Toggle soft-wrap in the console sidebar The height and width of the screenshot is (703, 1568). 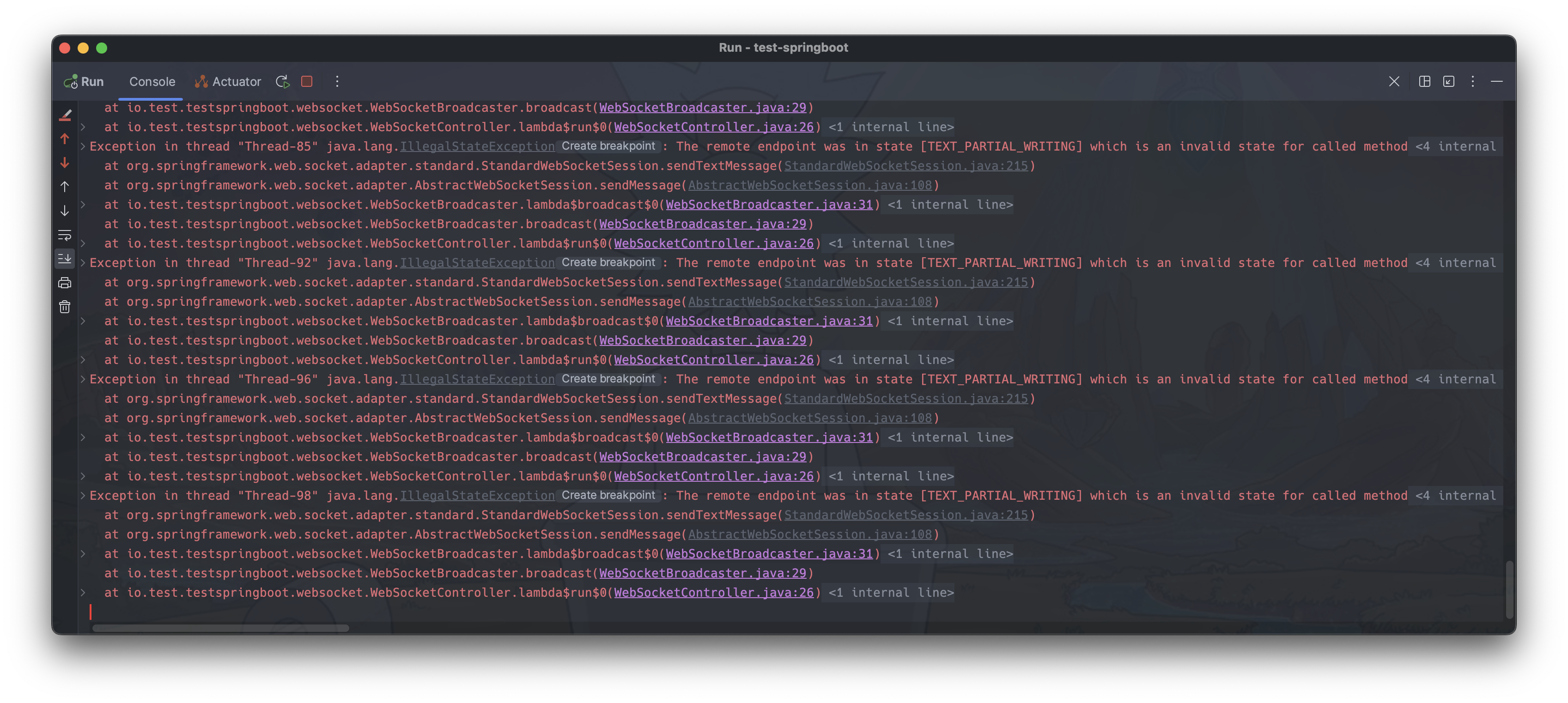click(x=65, y=235)
